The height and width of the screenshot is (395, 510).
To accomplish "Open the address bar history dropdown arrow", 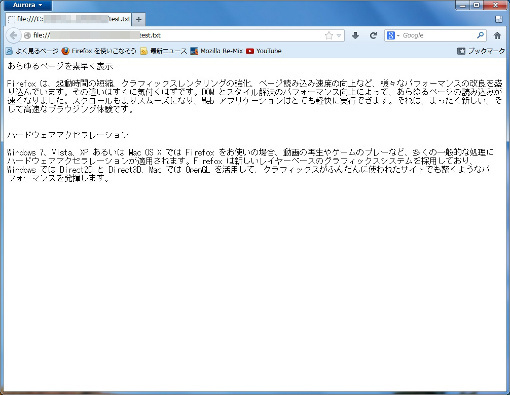I will 339,36.
